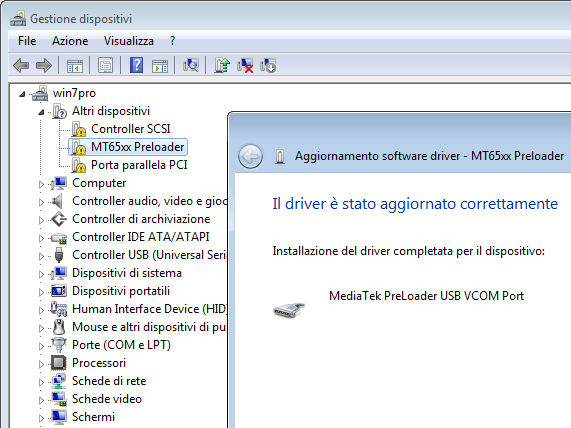The width and height of the screenshot is (571, 428).
Task: Select Porta parallela PCI device
Action: 139,165
